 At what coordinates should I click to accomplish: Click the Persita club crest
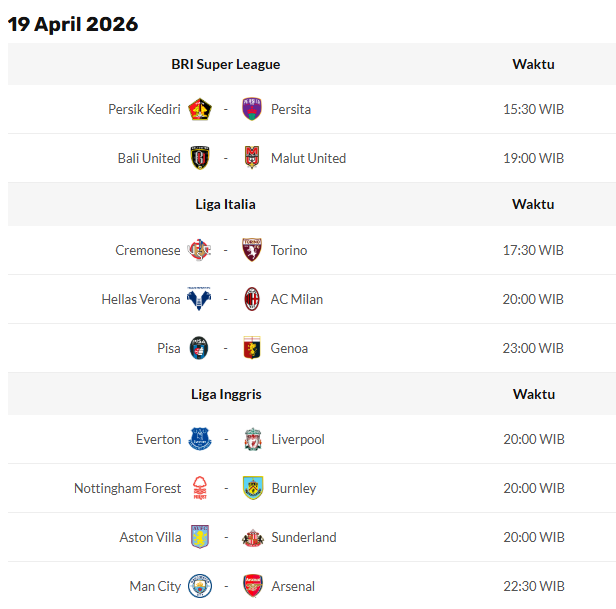252,109
